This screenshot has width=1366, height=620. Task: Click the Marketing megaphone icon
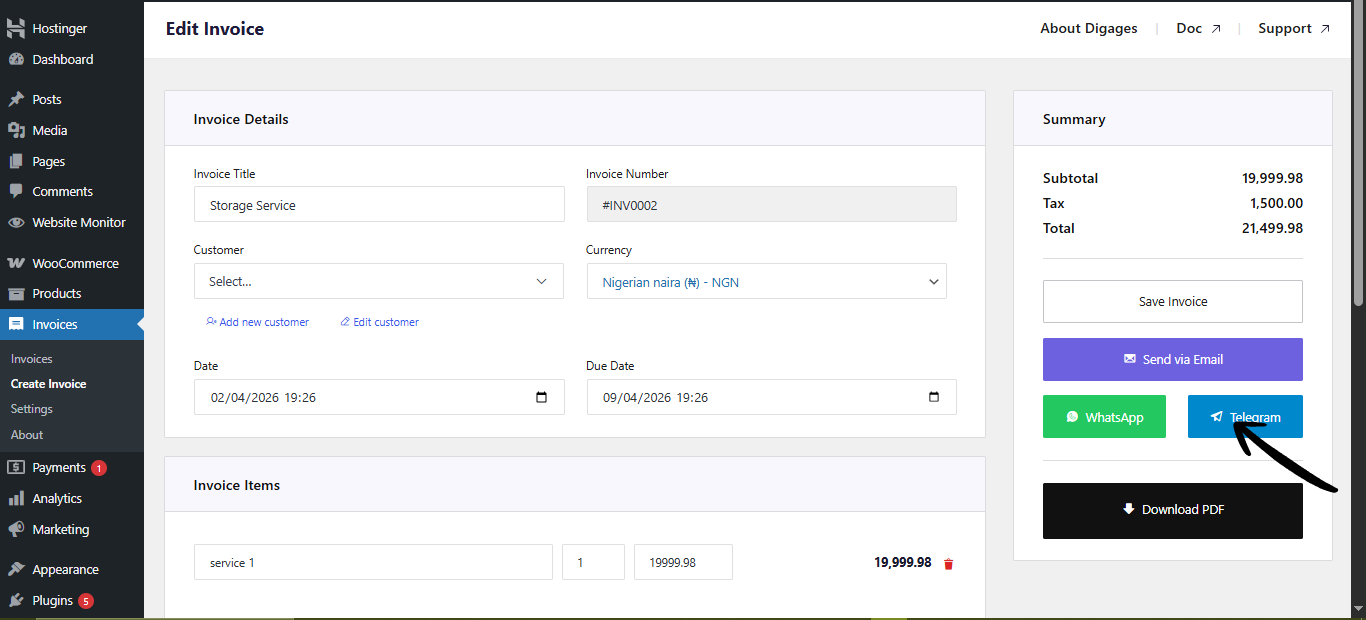point(16,530)
